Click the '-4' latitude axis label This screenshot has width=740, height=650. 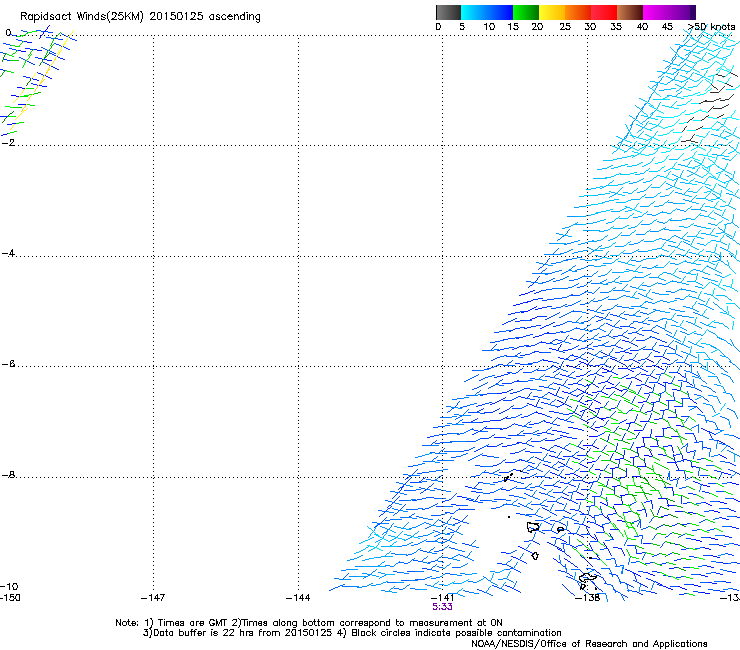[x=8, y=253]
